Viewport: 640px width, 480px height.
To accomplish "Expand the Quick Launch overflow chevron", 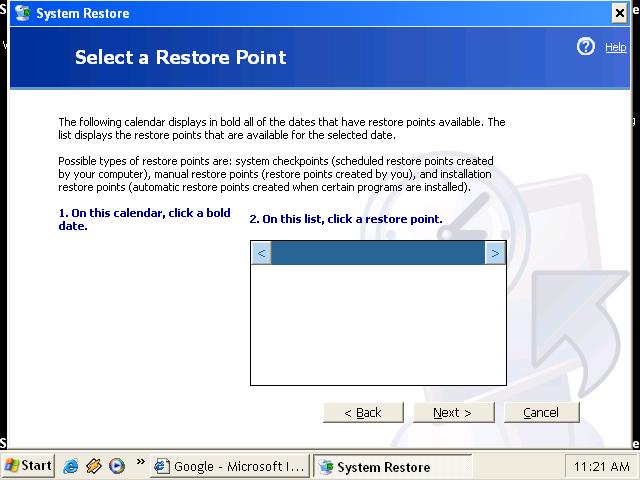I will [140, 462].
